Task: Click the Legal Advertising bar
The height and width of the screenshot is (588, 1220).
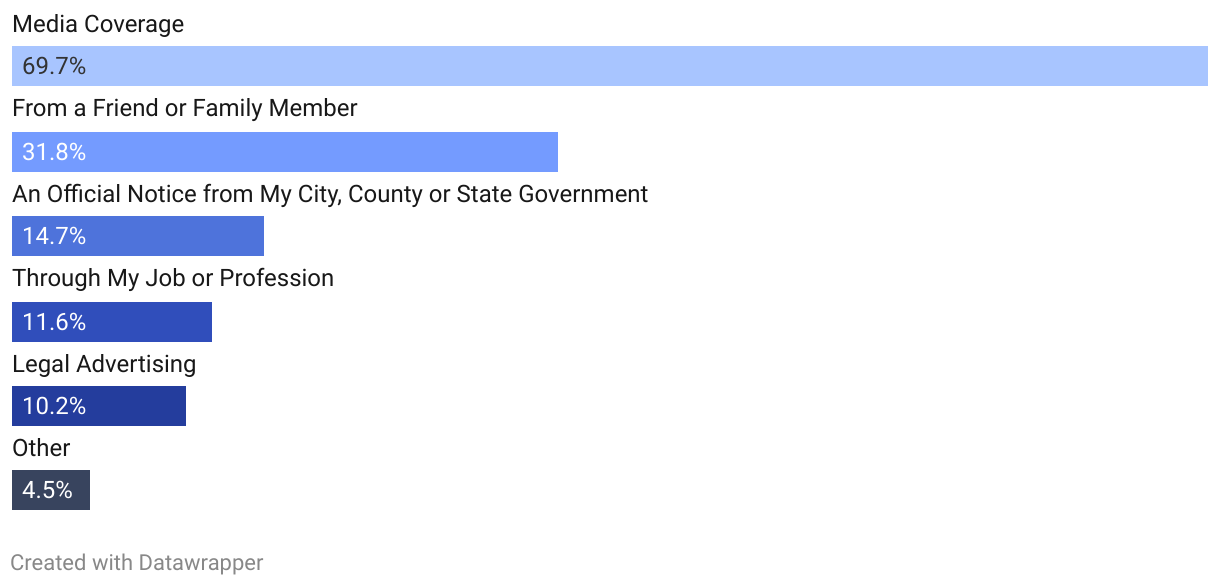Action: point(99,406)
